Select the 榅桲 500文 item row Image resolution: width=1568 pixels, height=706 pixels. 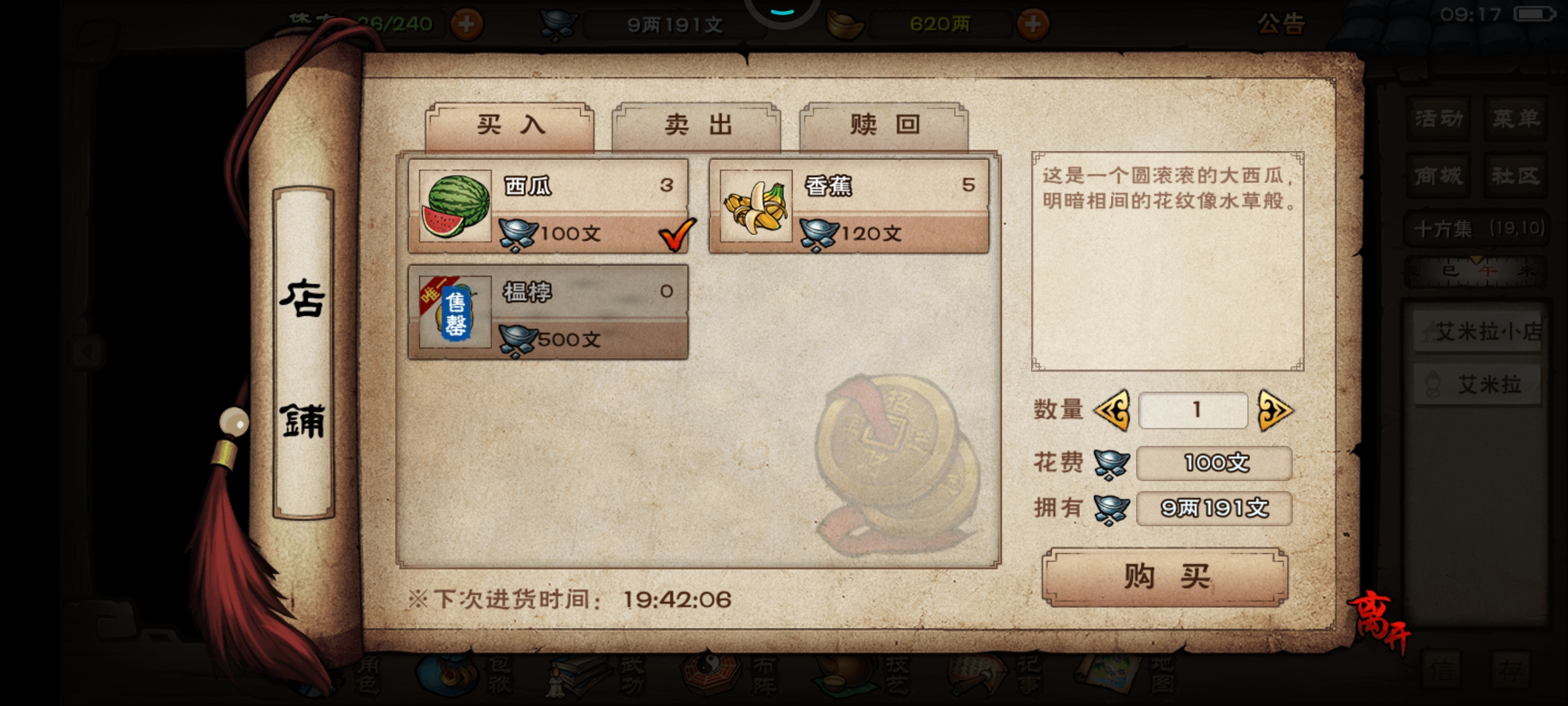(x=548, y=312)
